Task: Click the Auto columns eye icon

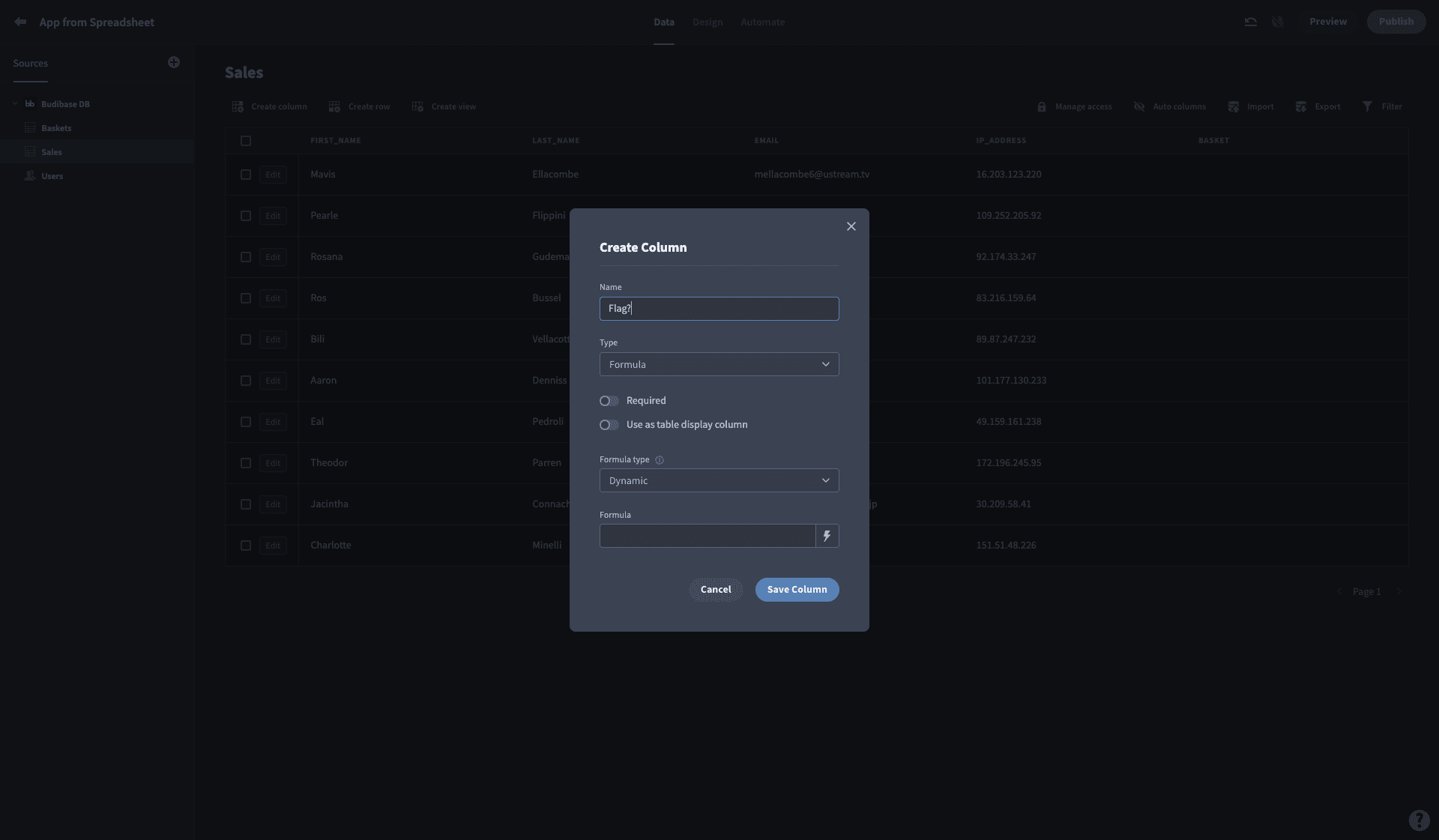Action: click(1139, 106)
